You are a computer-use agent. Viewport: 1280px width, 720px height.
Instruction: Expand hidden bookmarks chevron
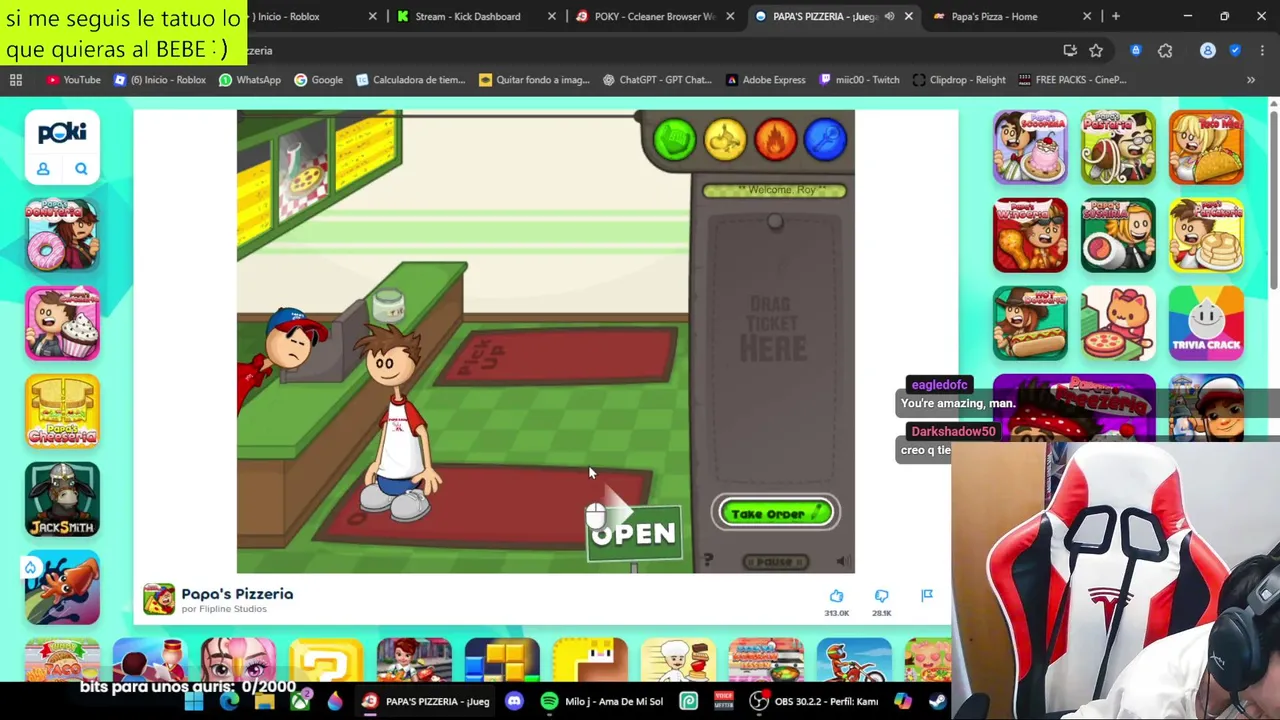[x=1251, y=80]
